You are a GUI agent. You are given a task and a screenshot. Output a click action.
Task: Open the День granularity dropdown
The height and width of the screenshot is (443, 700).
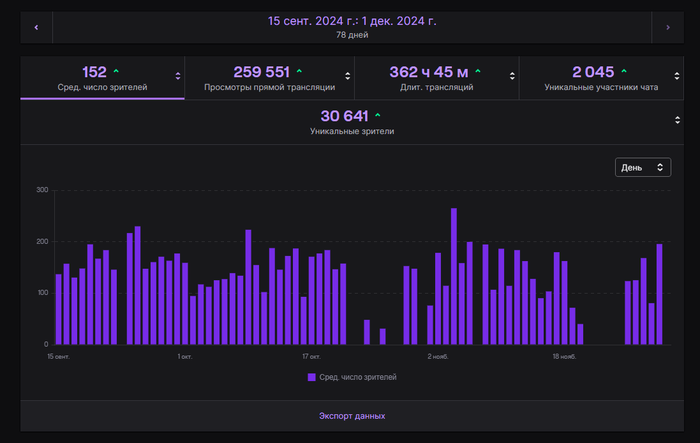point(643,167)
